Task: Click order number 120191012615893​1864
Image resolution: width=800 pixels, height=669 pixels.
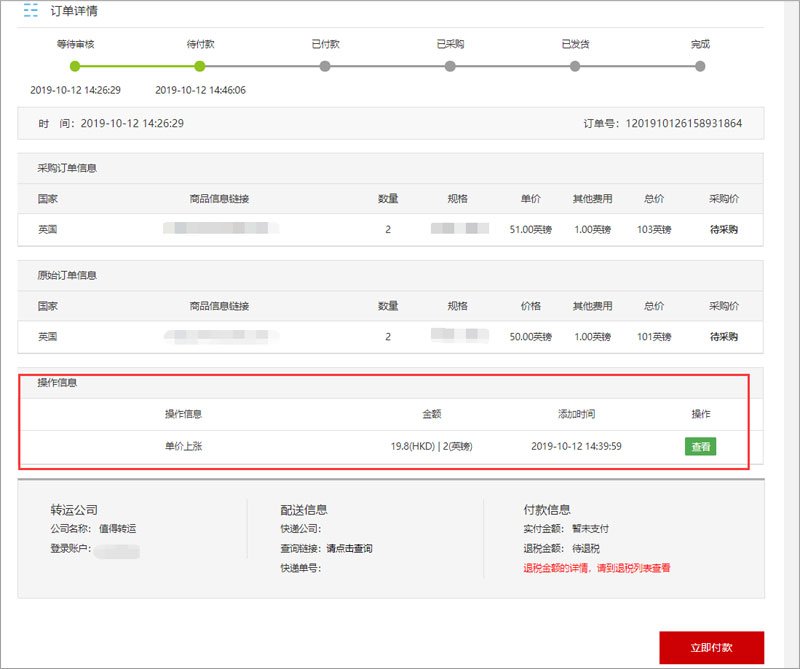Action: coord(684,123)
